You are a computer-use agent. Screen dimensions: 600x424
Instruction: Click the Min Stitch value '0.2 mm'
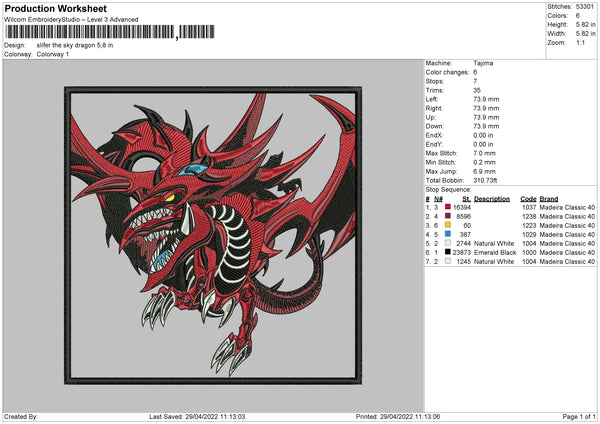[484, 162]
